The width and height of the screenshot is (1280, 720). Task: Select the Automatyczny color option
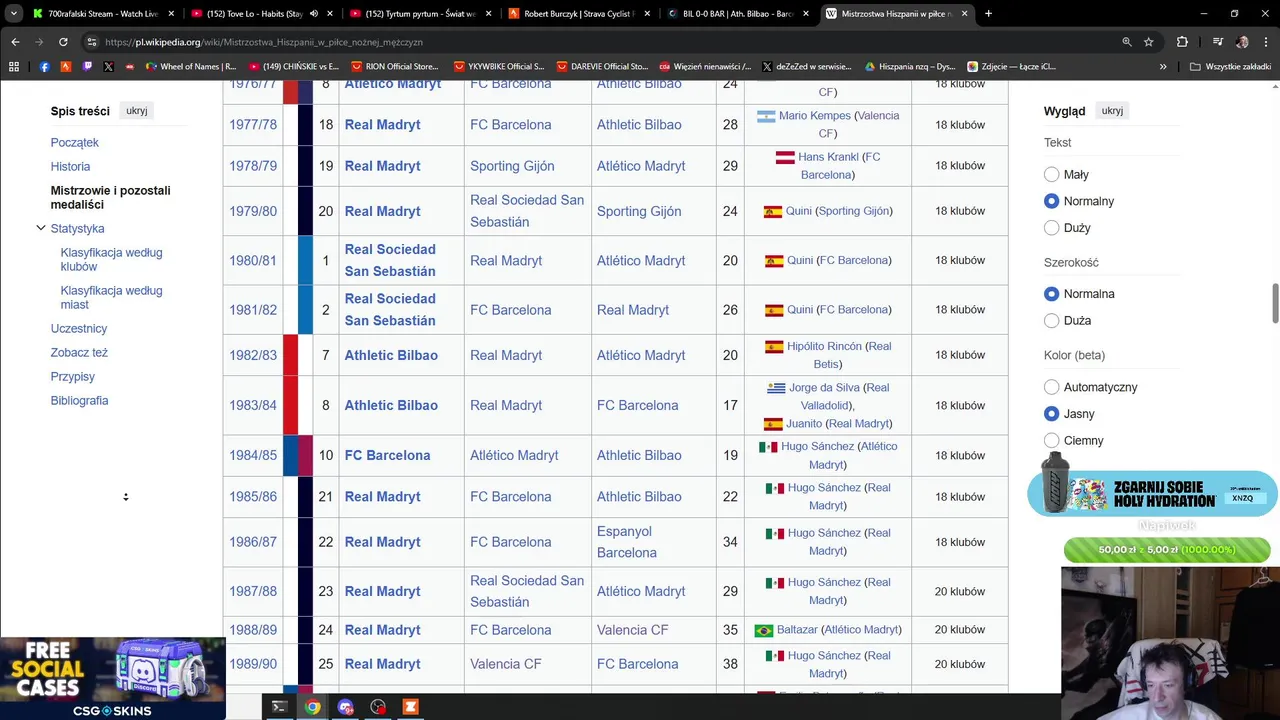[1051, 387]
